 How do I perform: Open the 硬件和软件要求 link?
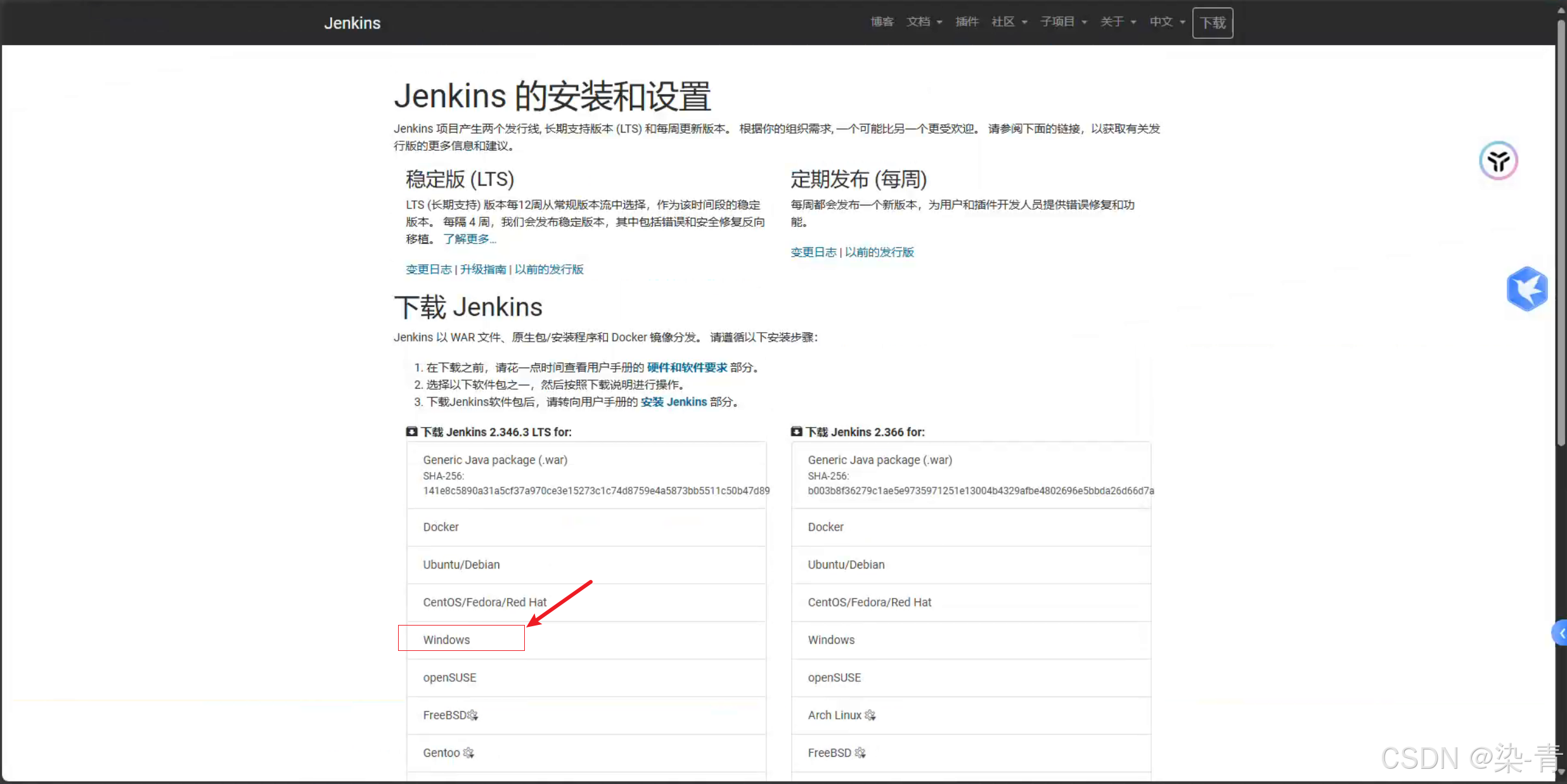(687, 368)
